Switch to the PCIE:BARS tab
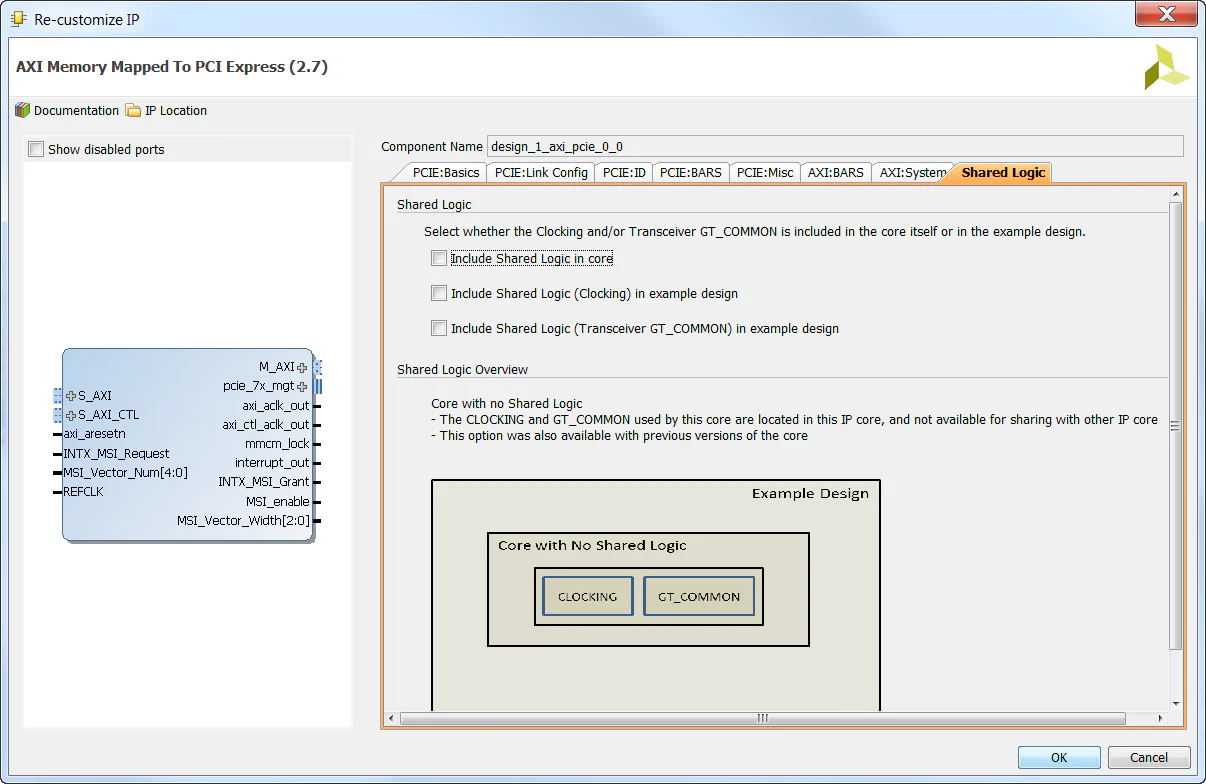Image resolution: width=1206 pixels, height=784 pixels. (689, 172)
